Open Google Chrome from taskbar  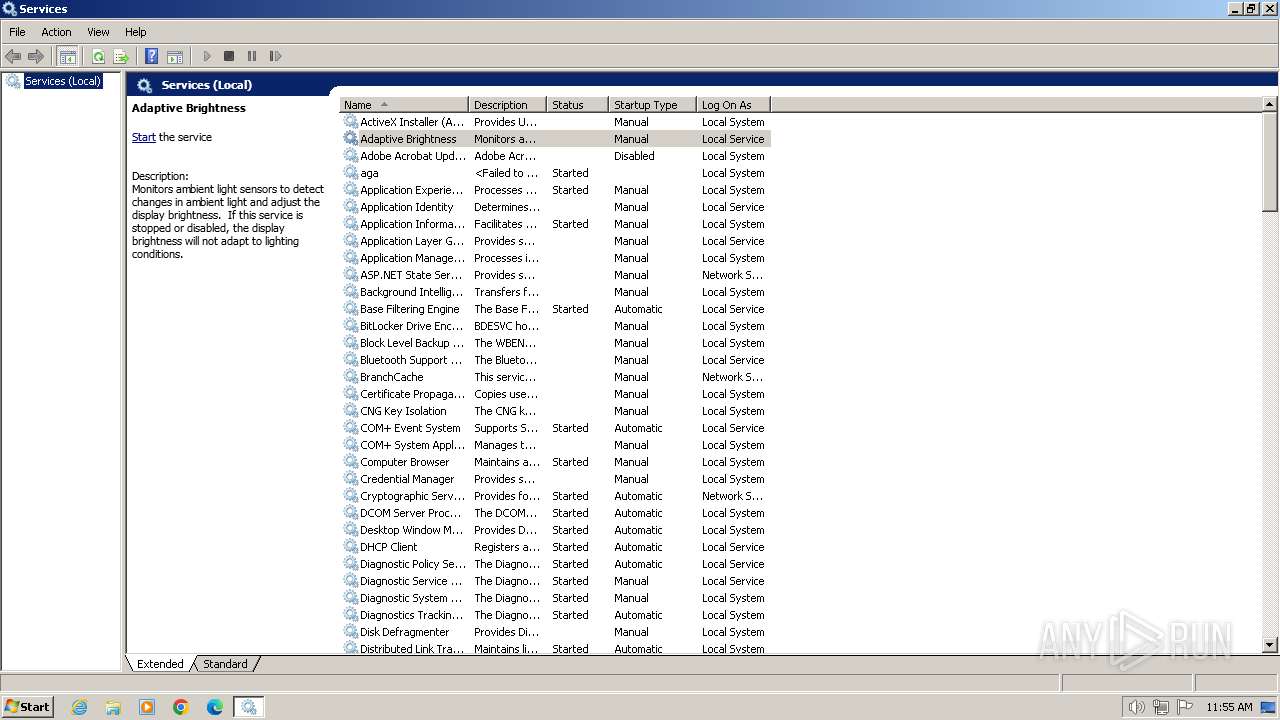[x=181, y=707]
